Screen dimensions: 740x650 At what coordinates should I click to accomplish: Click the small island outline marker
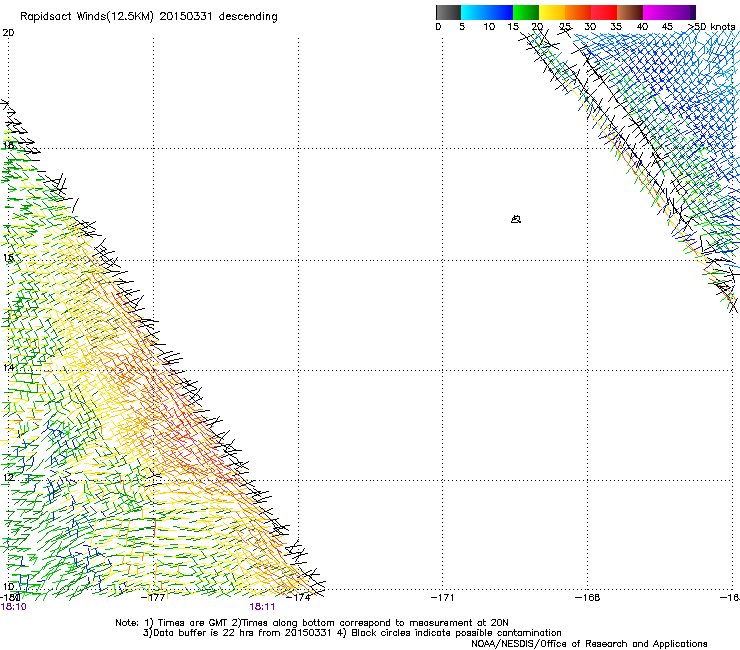tap(516, 219)
